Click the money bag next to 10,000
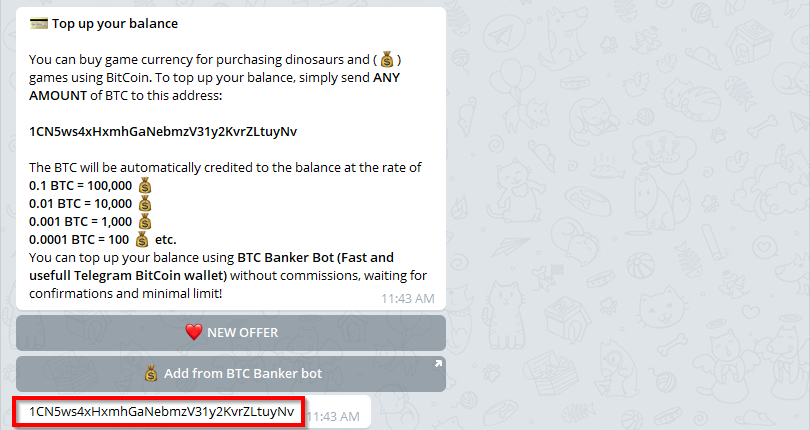 tap(145, 204)
